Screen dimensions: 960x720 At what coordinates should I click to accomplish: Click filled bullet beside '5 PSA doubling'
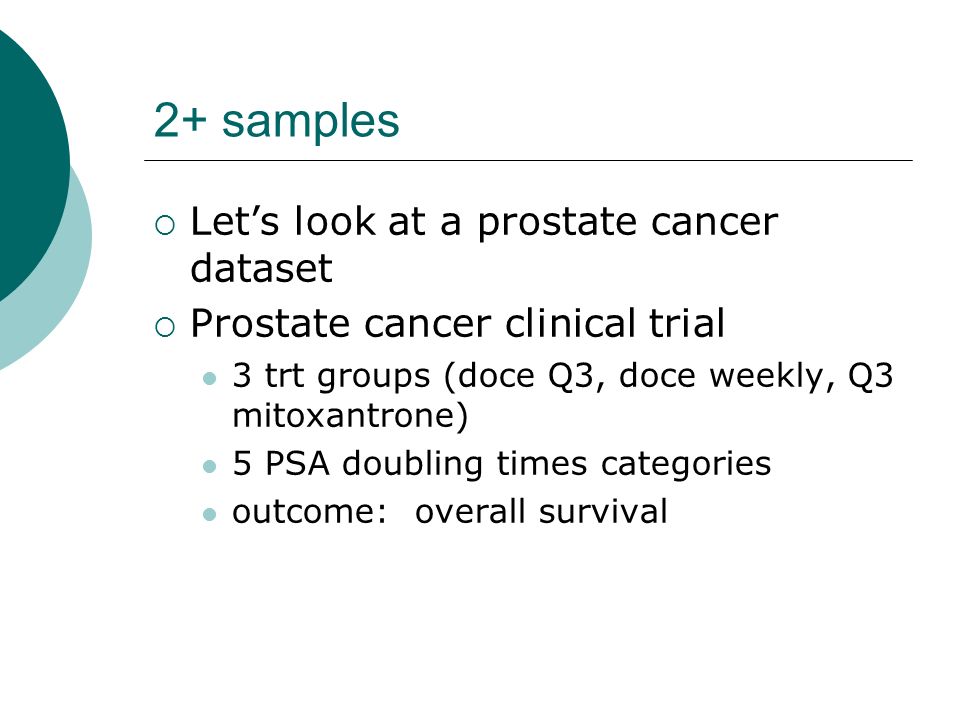pyautogui.click(x=209, y=467)
